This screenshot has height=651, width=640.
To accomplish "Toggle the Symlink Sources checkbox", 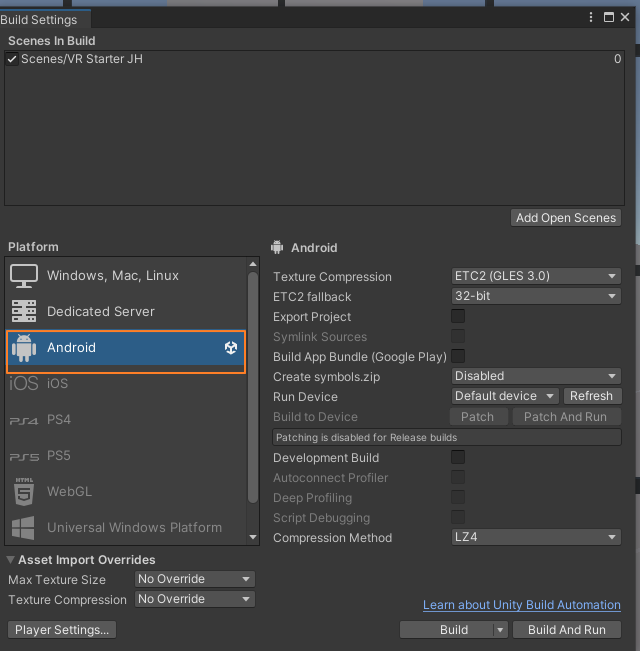I will 458,336.
